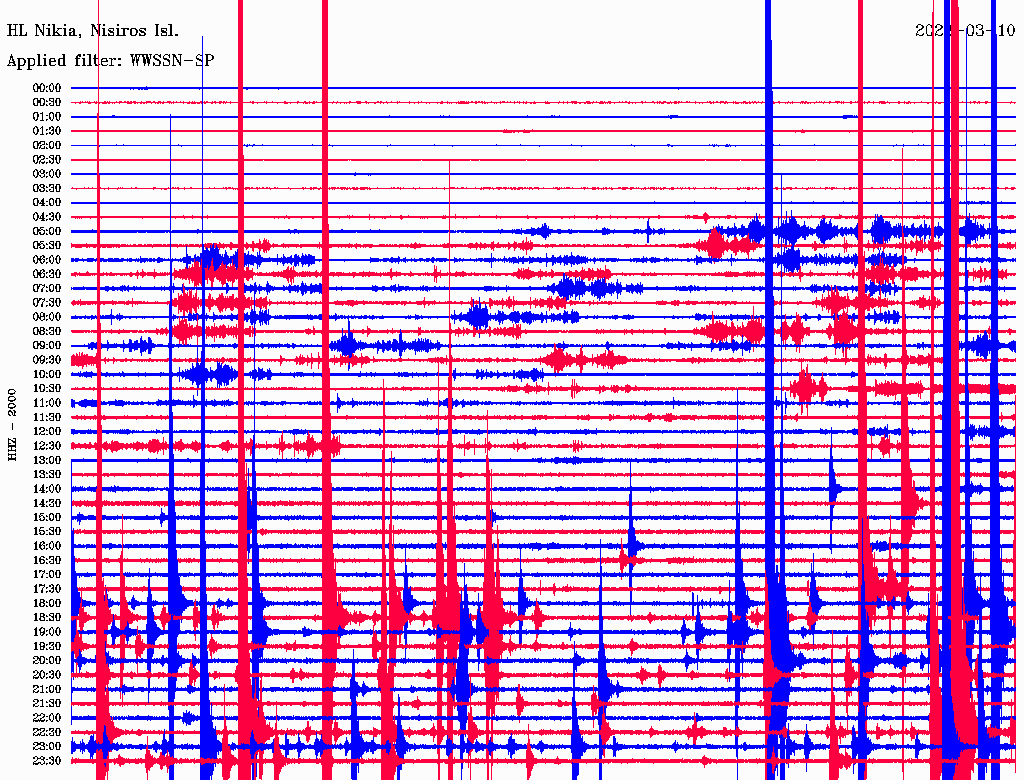
Task: Click the 10:30 time label
Action: click(x=46, y=389)
